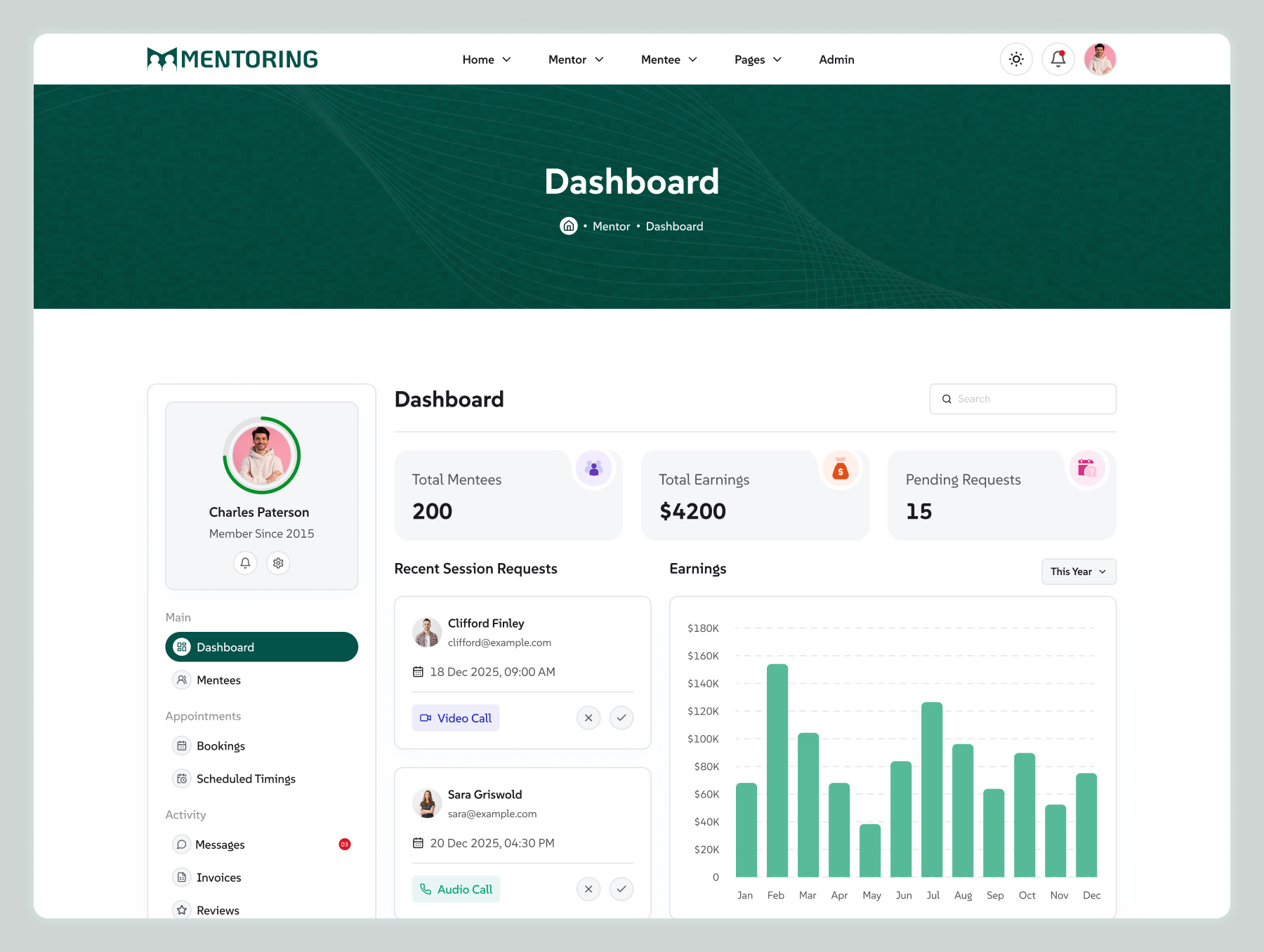This screenshot has width=1264, height=952.
Task: Open Messages showing 03 unread badge
Action: point(220,845)
